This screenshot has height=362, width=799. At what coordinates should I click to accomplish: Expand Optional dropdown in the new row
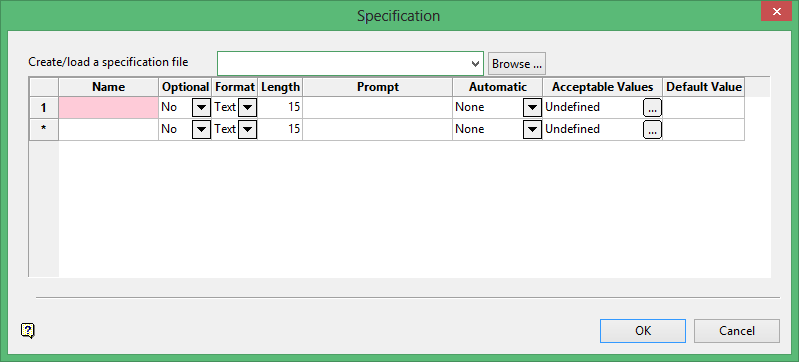tap(201, 130)
